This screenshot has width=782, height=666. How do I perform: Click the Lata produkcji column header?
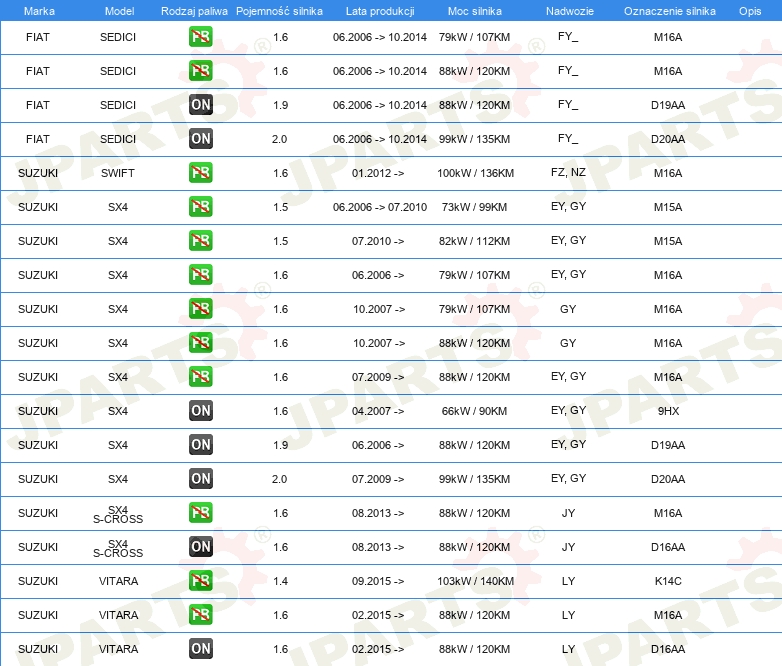point(380,11)
